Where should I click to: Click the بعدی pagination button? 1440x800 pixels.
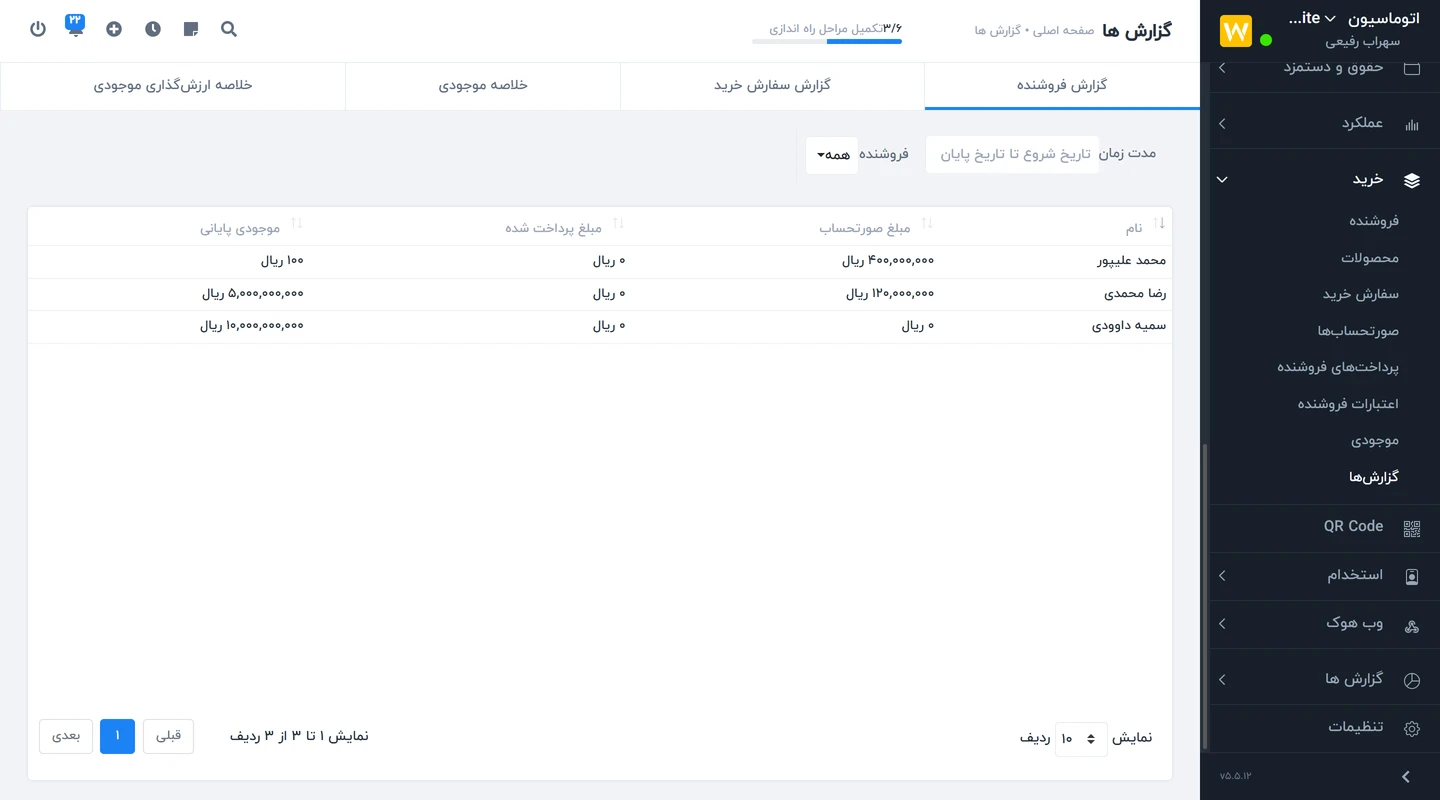click(66, 736)
